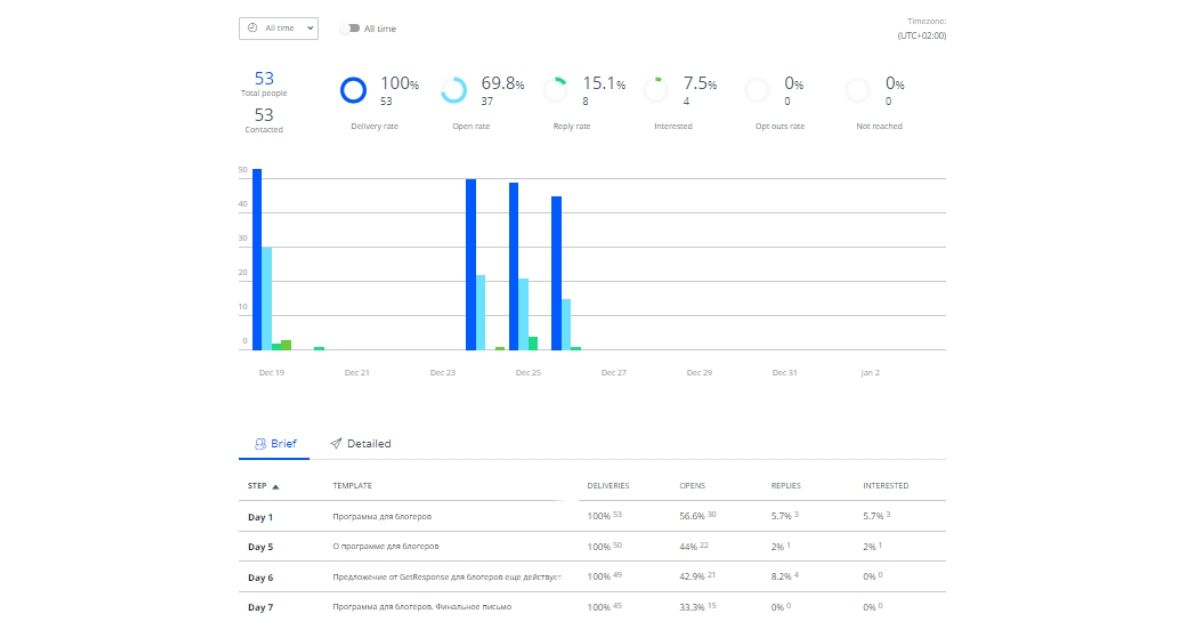Click the Not reached ring icon

(x=858, y=91)
